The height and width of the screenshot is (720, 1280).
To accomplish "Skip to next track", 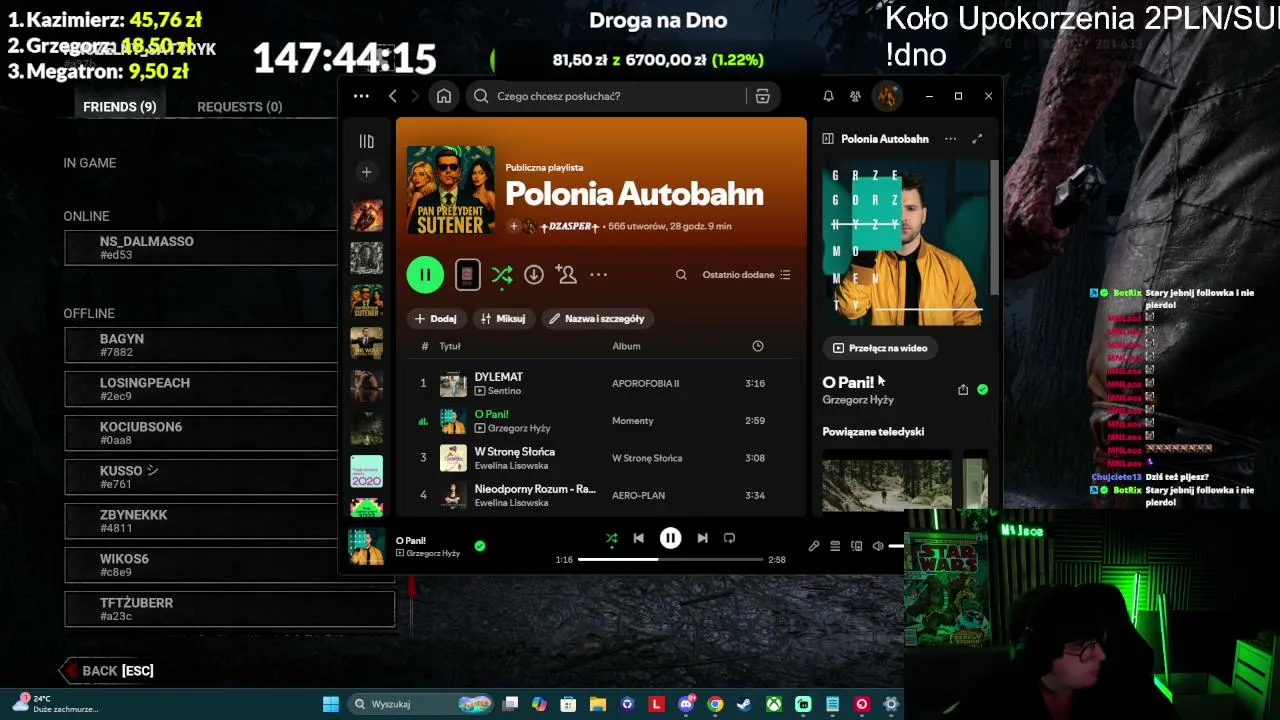I will [x=702, y=538].
